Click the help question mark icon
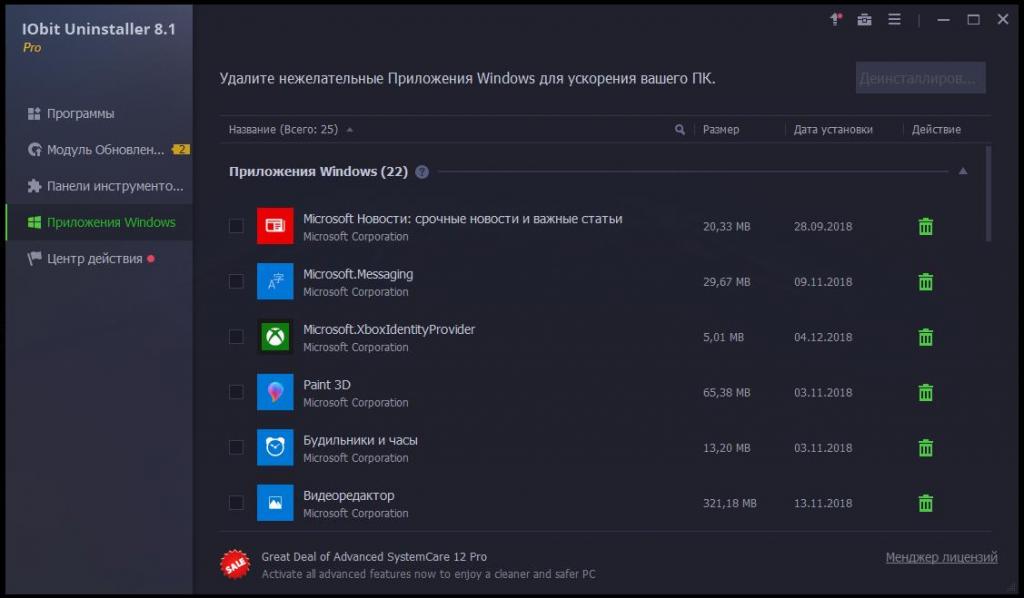Screen dimensions: 1024x598 422,172
